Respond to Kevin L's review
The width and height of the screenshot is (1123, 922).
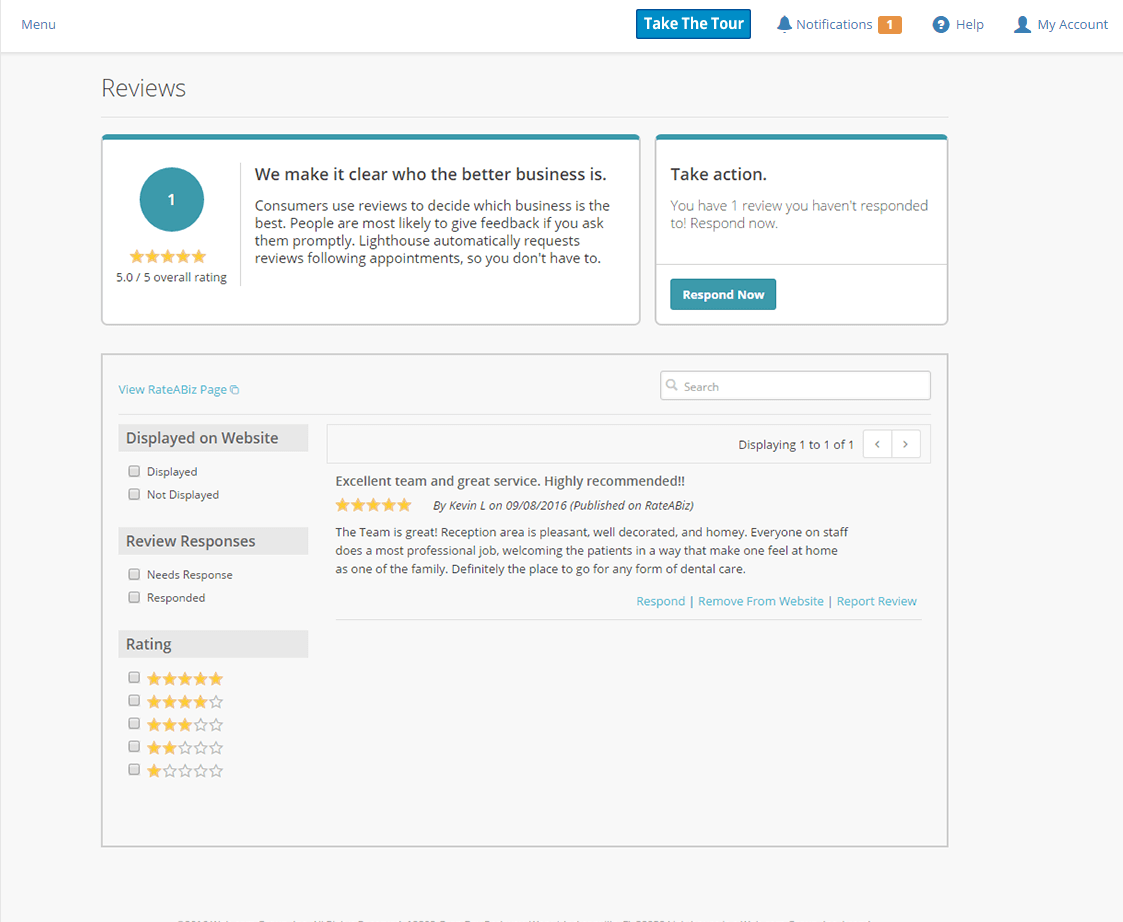click(660, 601)
